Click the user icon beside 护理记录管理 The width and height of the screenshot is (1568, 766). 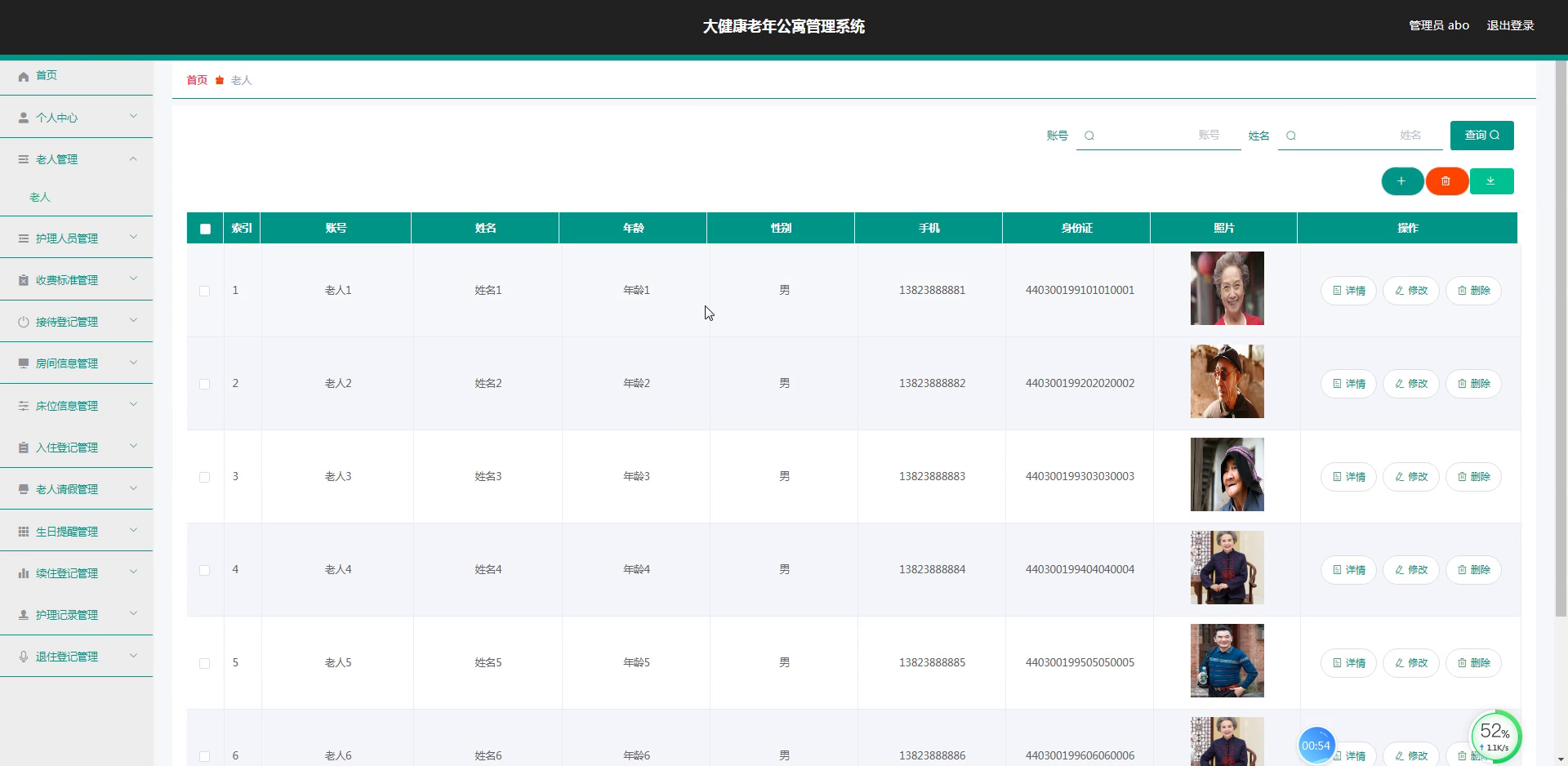pos(24,615)
